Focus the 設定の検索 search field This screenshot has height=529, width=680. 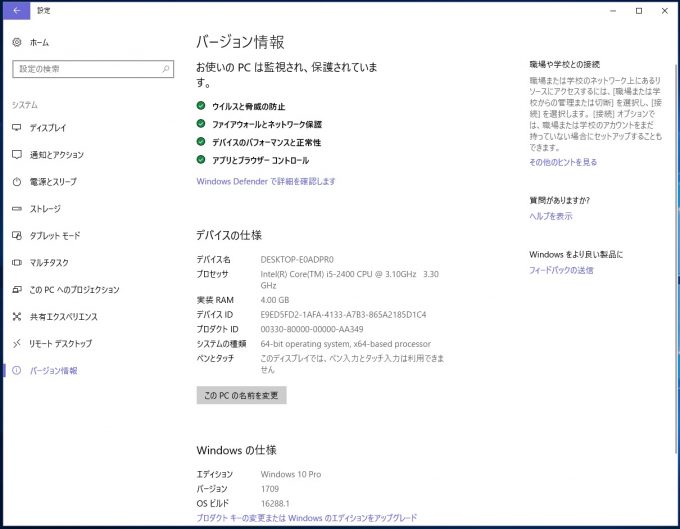[93, 69]
